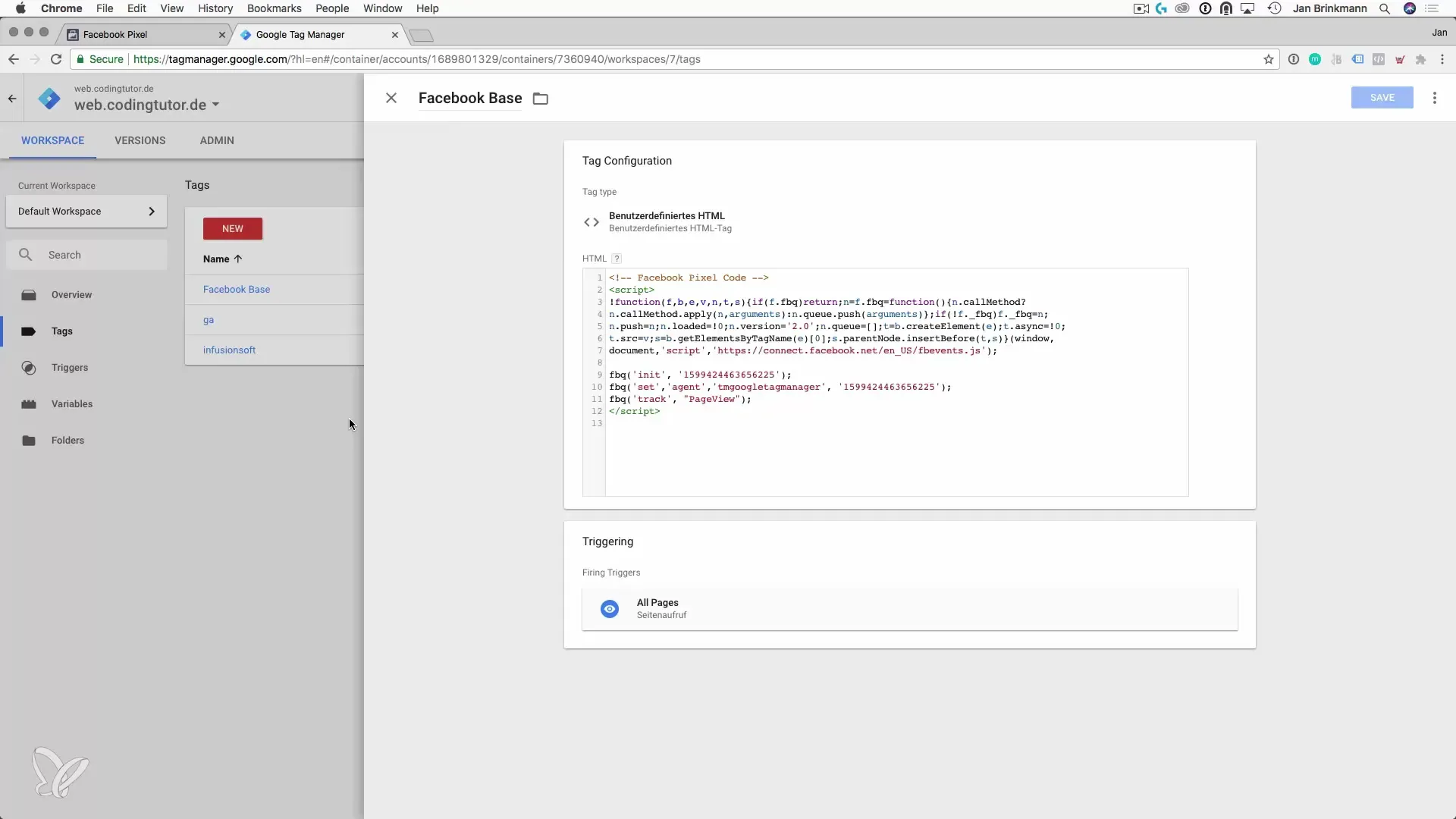Click the Google Tag Manager logo
This screenshot has width=1456, height=819.
point(49,99)
